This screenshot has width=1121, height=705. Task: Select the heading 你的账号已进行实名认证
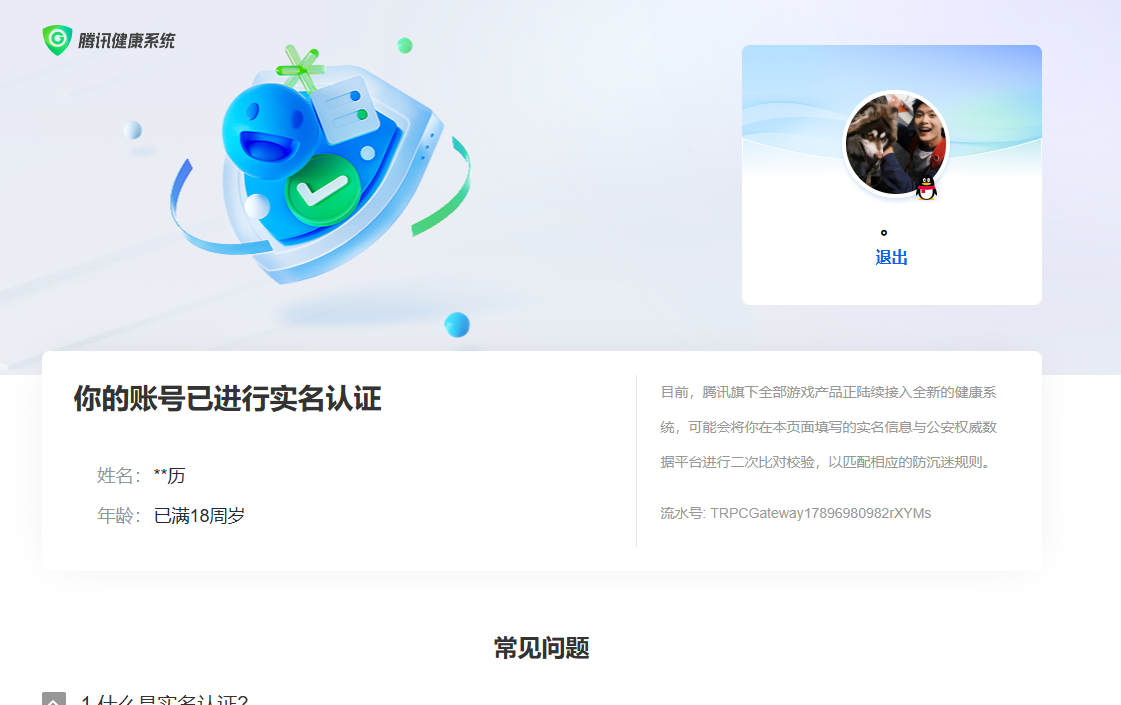pos(227,399)
